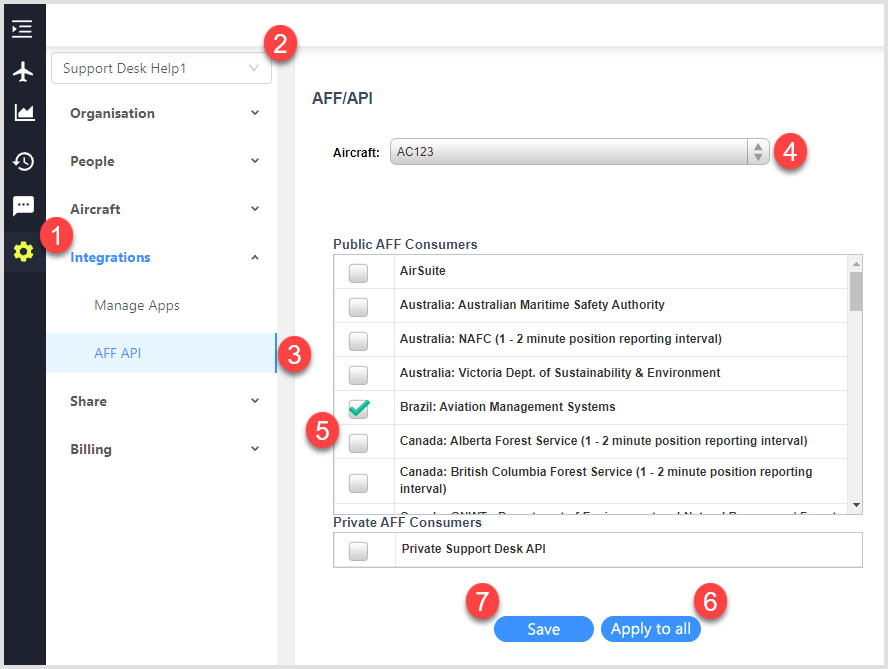888x669 pixels.
Task: Uncheck Brazil: Aviation Management Systems
Action: click(x=358, y=408)
